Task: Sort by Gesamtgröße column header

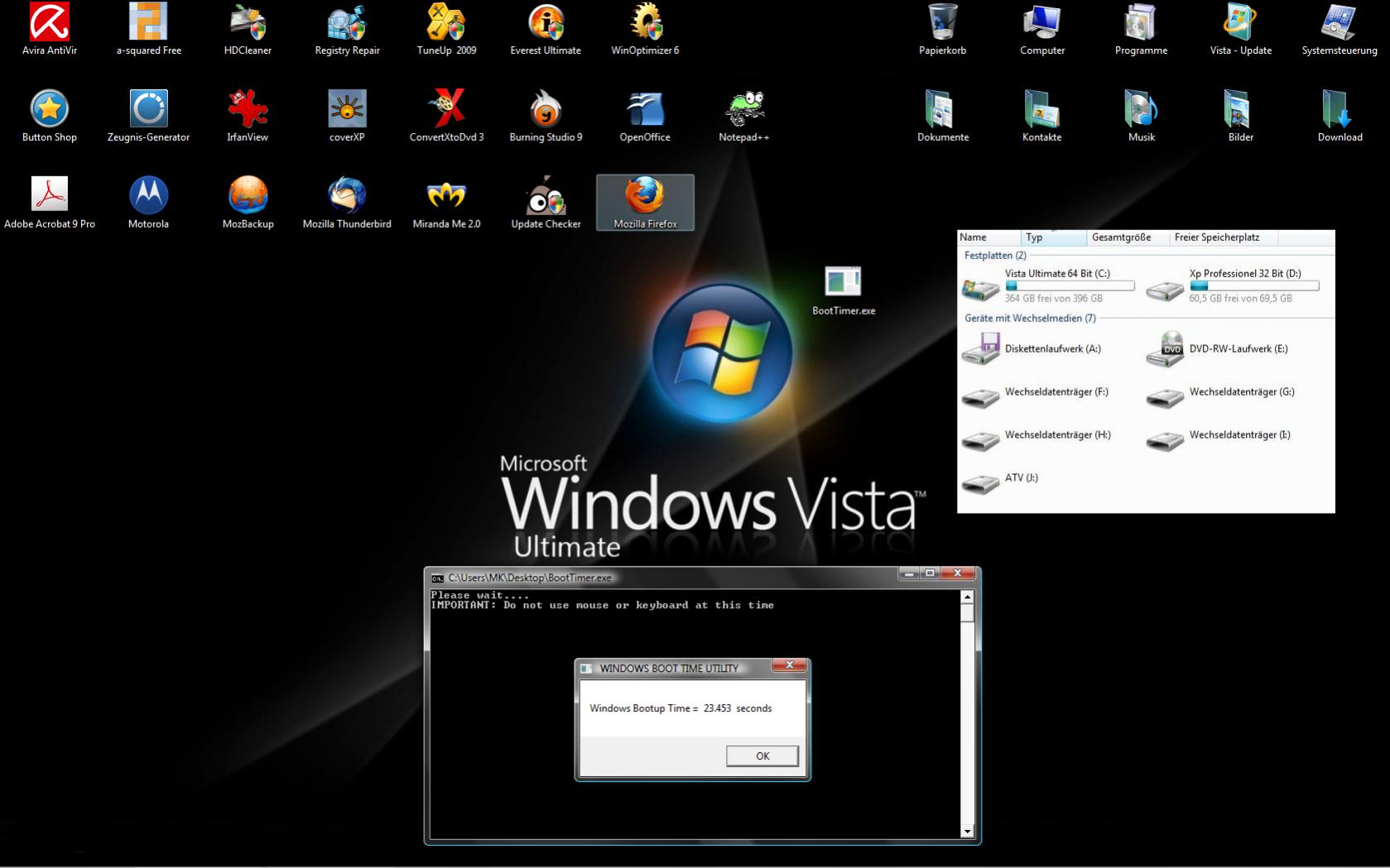Action: [1128, 237]
